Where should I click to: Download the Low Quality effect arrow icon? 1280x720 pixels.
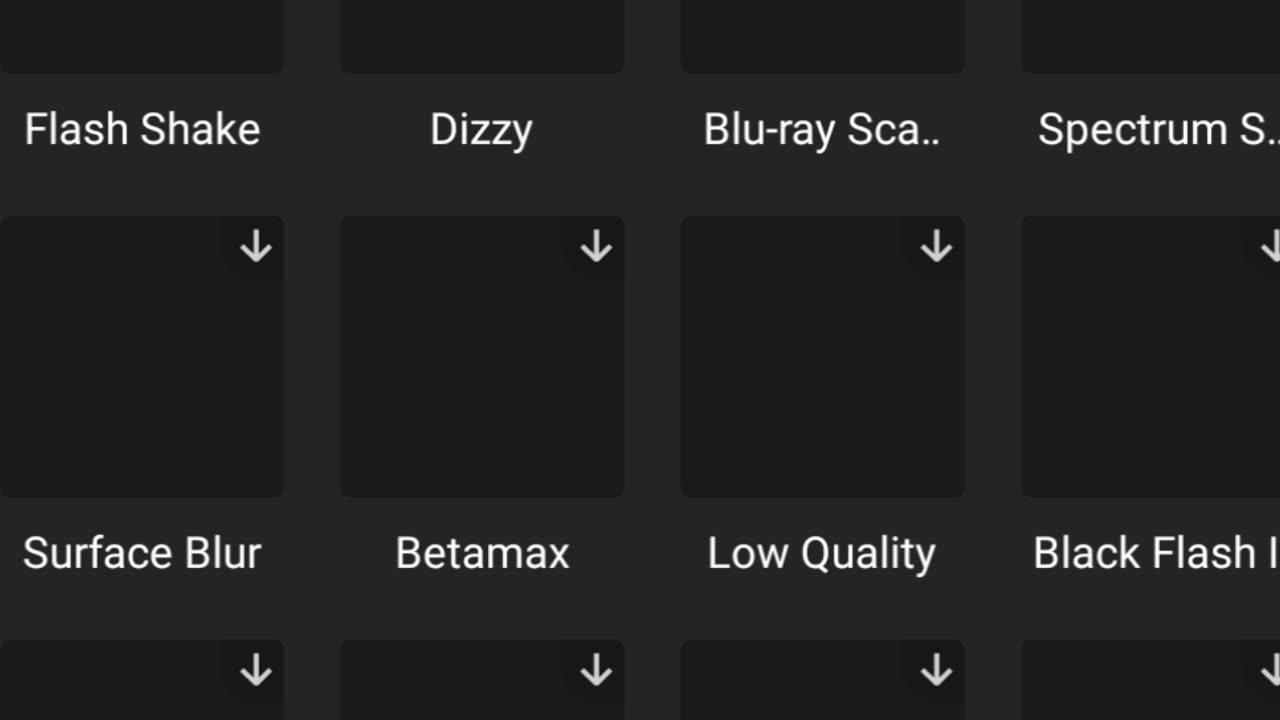(936, 246)
